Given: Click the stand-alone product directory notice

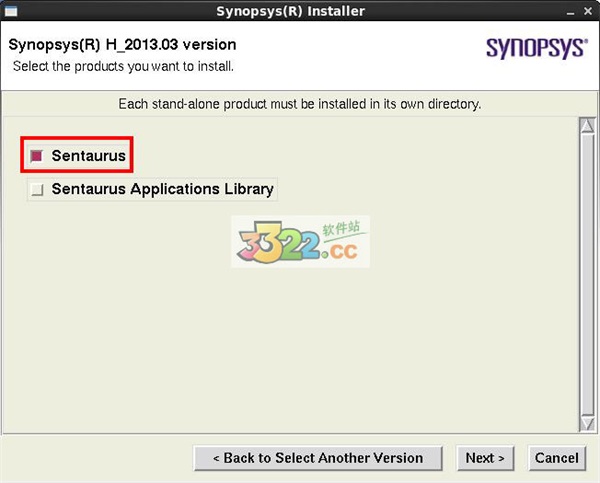Looking at the screenshot, I should pos(300,104).
